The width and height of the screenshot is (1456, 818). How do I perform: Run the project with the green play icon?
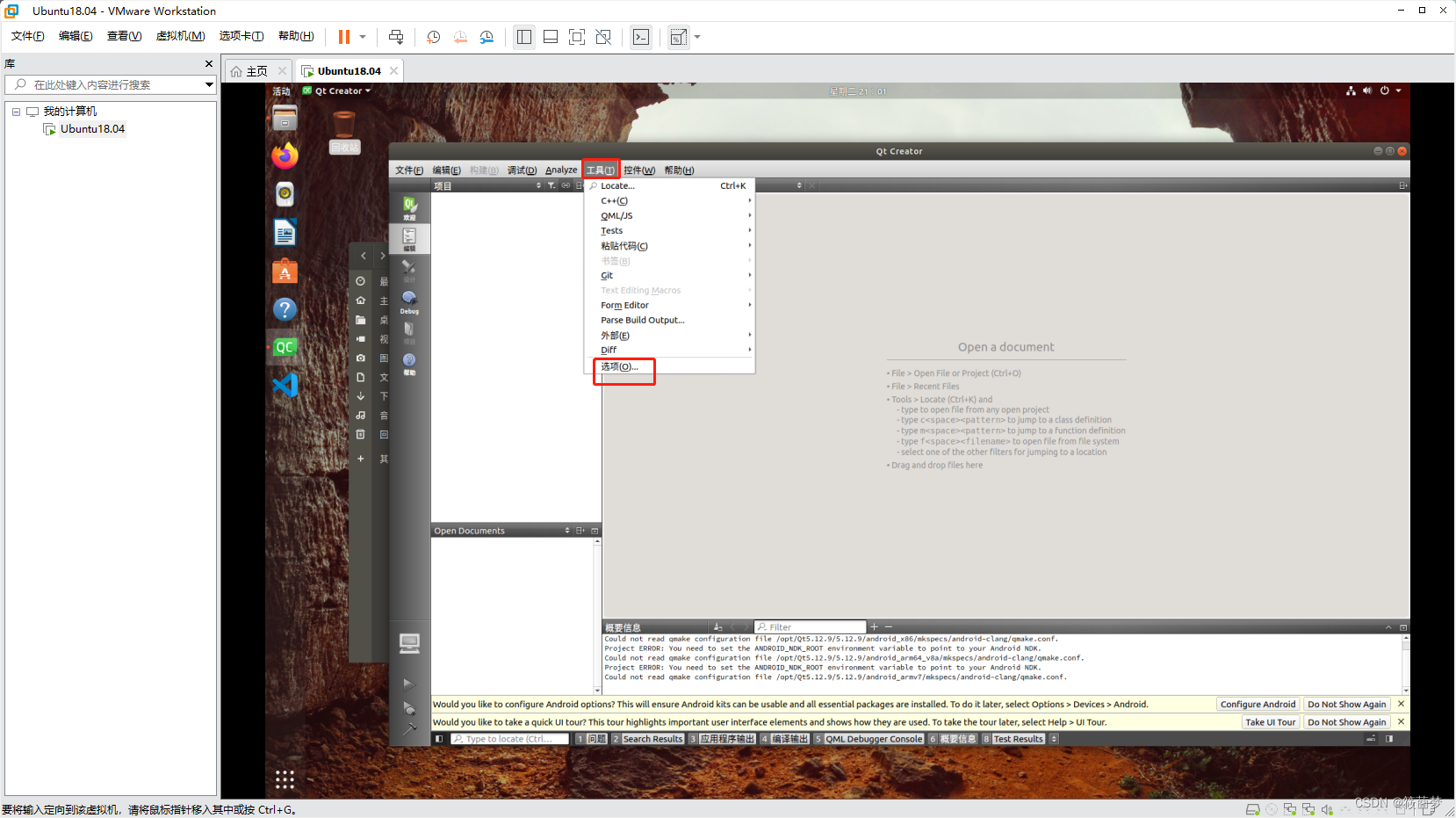pyautogui.click(x=408, y=684)
